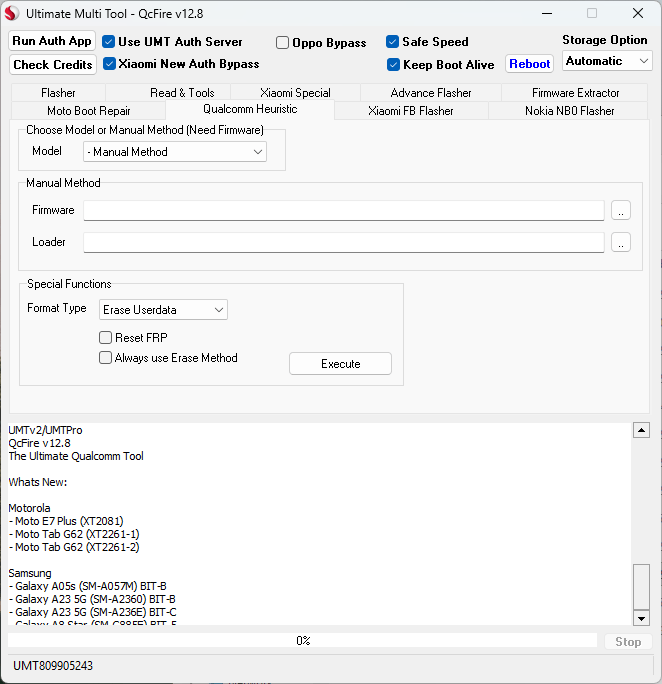Open the Xiaomi FB Flasher tab
This screenshot has height=684, width=662.
click(410, 111)
